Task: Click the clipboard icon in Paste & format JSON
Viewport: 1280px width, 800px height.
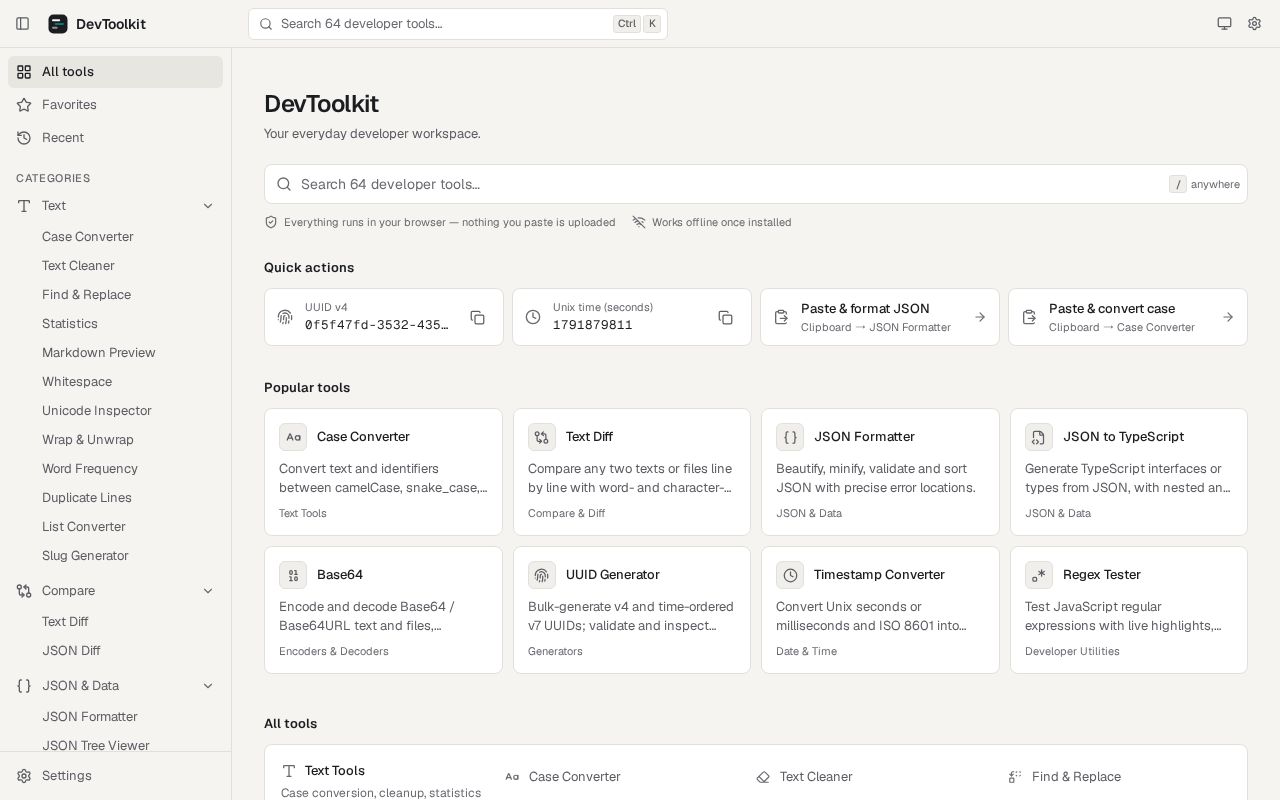Action: click(781, 317)
